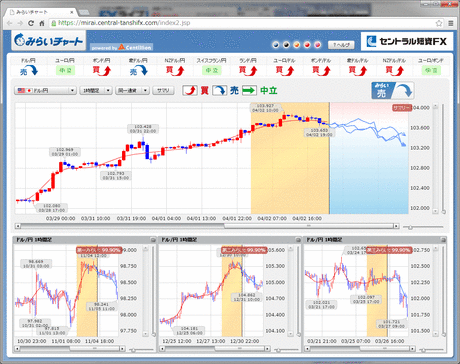Click the ポンド/円 buy signal arrow icon
Screen dimensions: 460x364
(x=102, y=71)
